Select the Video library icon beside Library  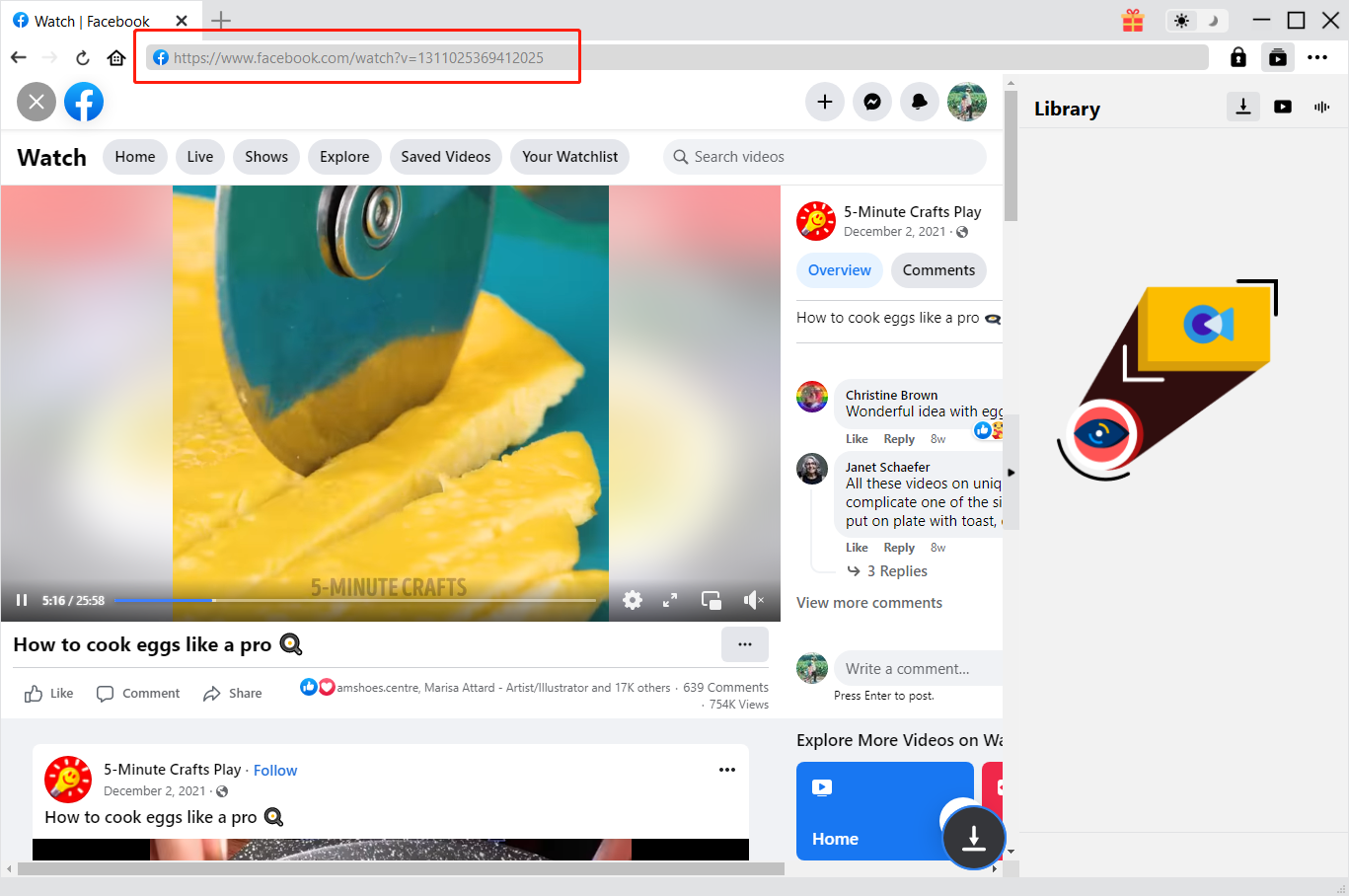coord(1282,107)
